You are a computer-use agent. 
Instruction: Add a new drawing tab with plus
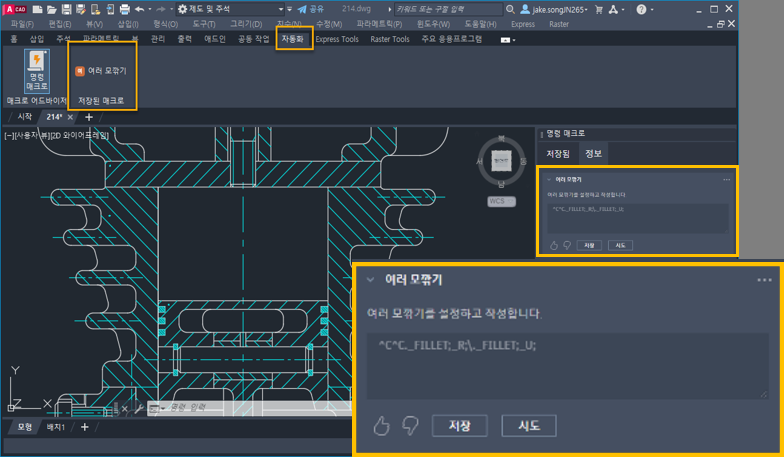pyautogui.click(x=88, y=117)
